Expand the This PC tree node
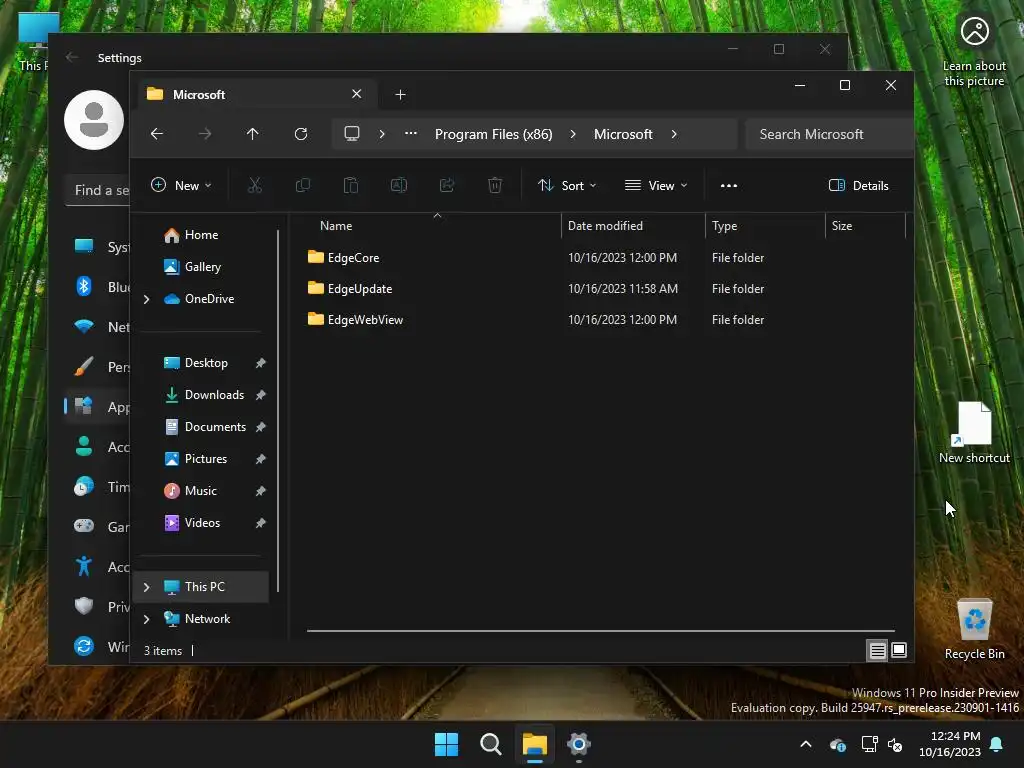Image resolution: width=1024 pixels, height=768 pixels. [146, 587]
